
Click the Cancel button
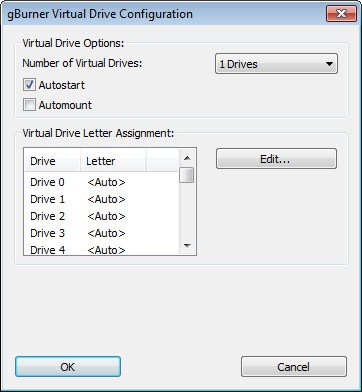point(294,367)
